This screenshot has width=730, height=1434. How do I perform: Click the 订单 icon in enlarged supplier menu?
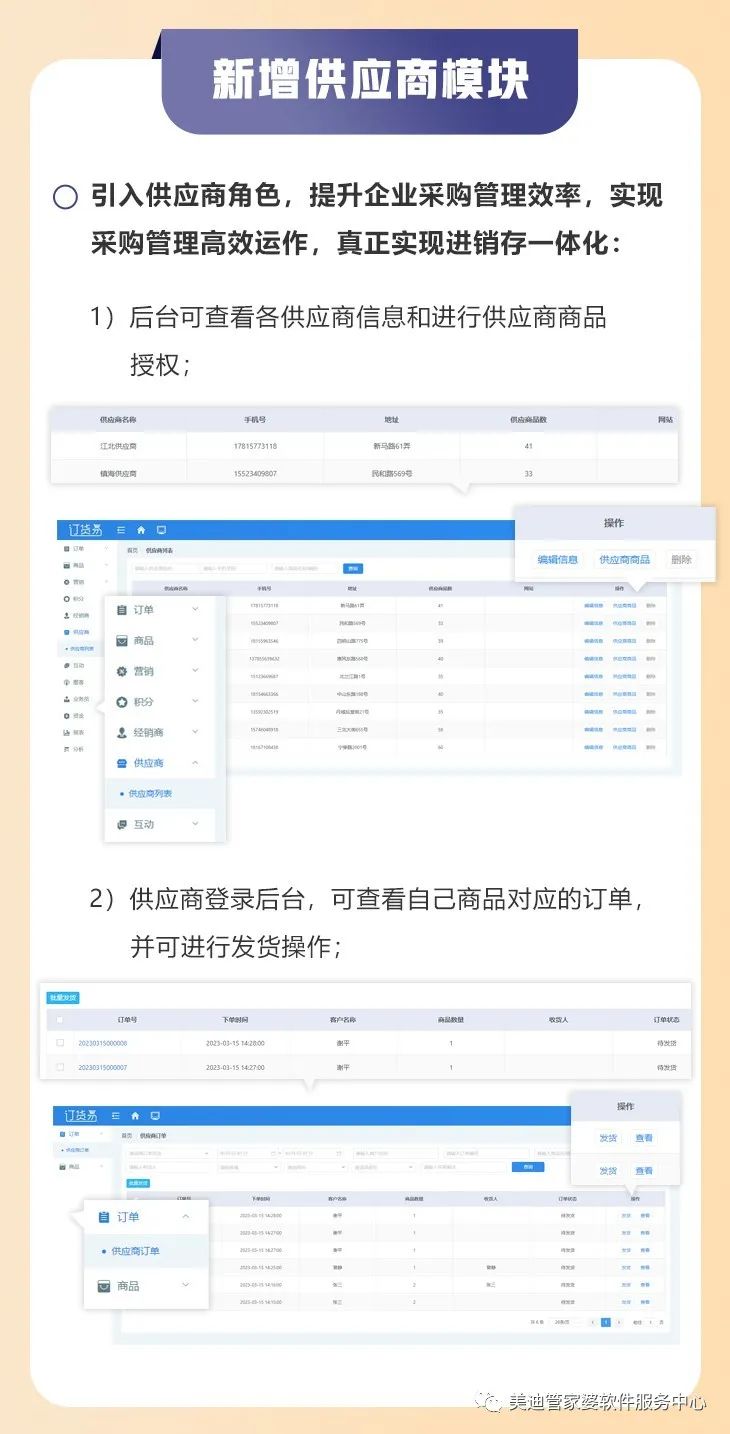121,610
